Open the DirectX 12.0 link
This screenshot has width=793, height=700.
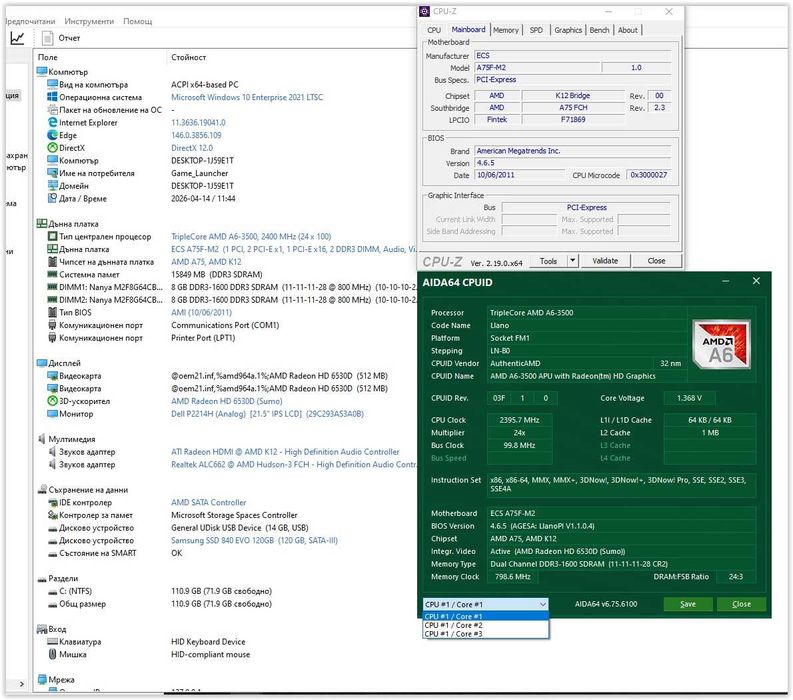tap(192, 148)
